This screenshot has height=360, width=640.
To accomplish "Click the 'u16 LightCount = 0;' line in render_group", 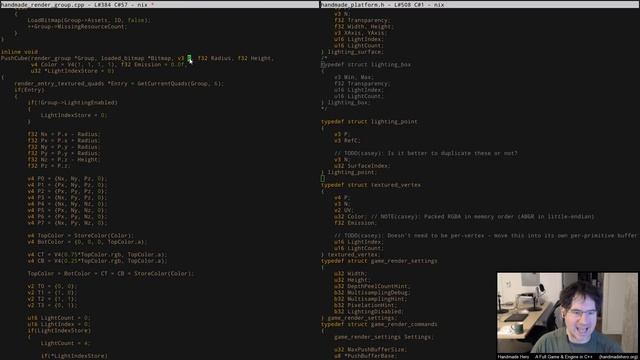I will pos(59,318).
